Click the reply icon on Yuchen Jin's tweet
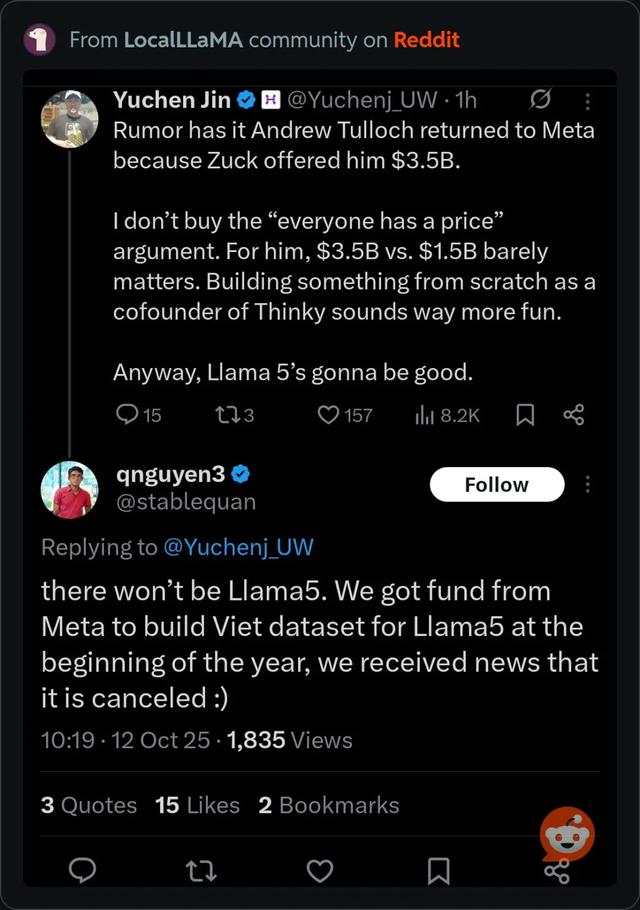The width and height of the screenshot is (640, 910). [128, 414]
